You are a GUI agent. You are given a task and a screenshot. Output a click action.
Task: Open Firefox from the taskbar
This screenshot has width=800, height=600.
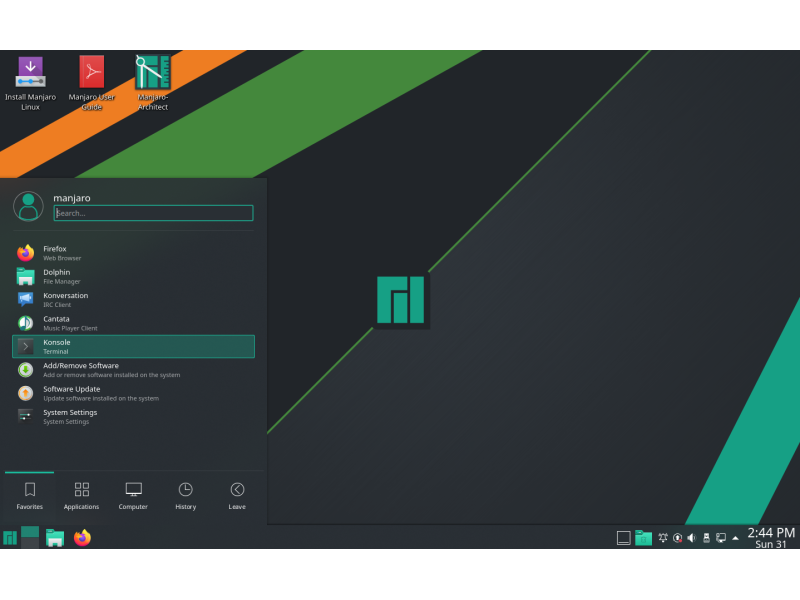click(82, 538)
